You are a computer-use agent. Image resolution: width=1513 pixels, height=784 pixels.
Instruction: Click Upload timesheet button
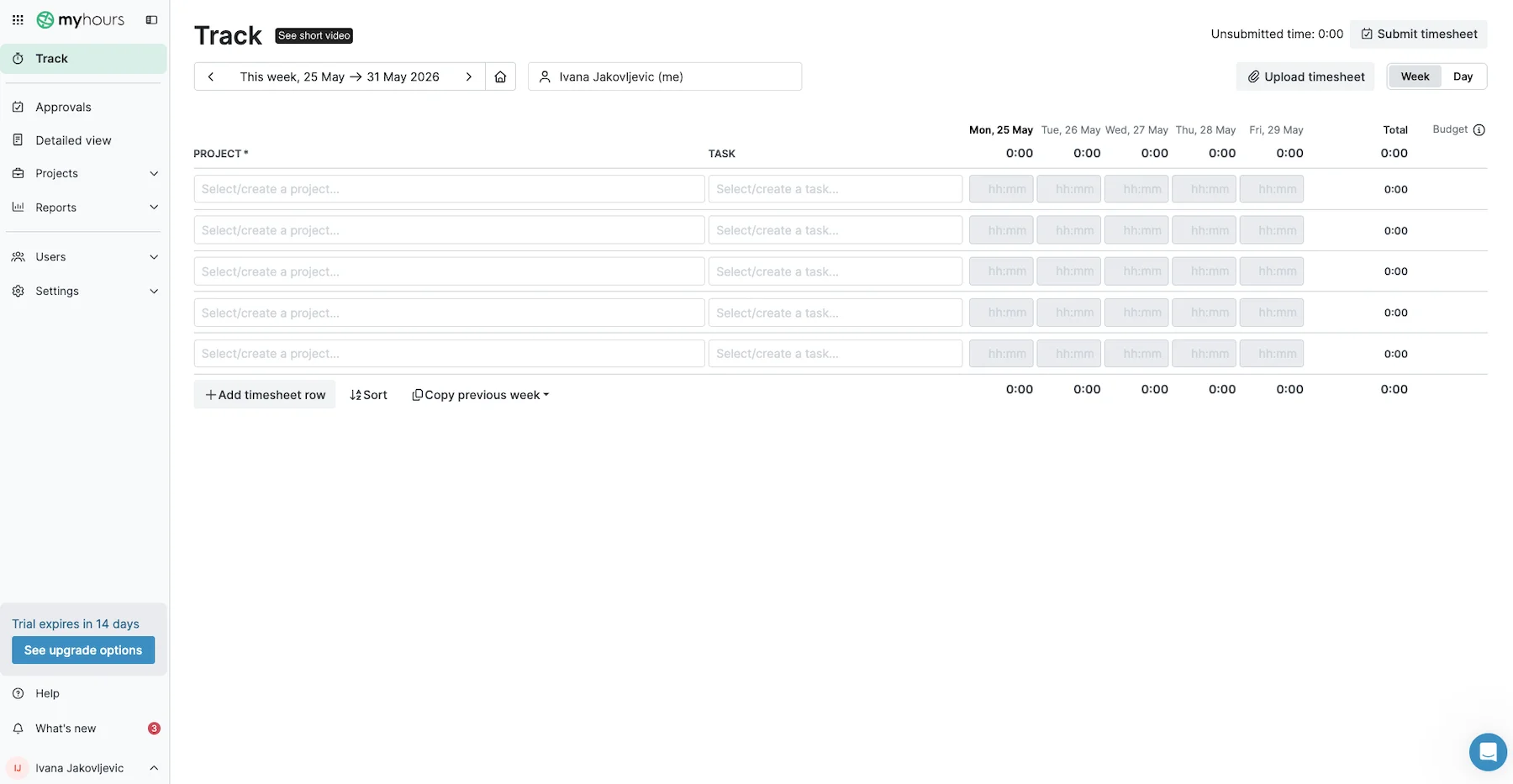[1305, 76]
